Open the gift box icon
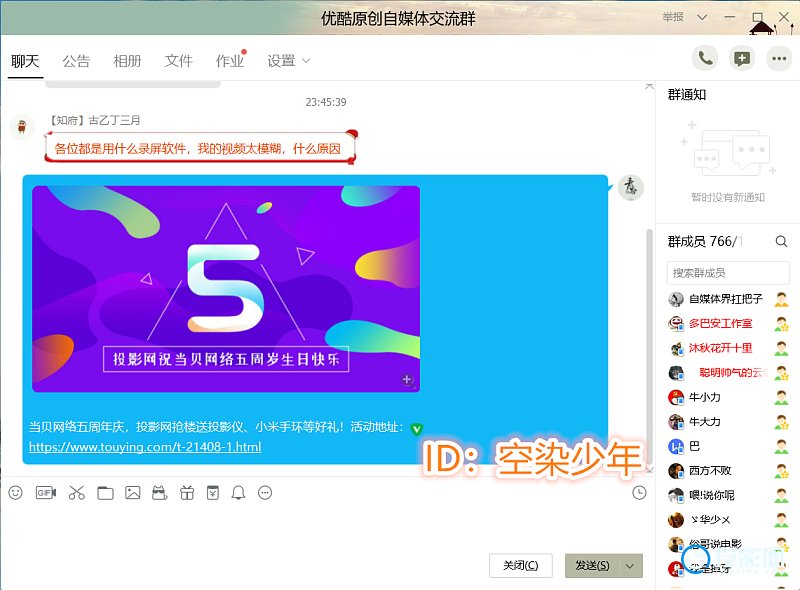This screenshot has width=800, height=590. (x=187, y=493)
